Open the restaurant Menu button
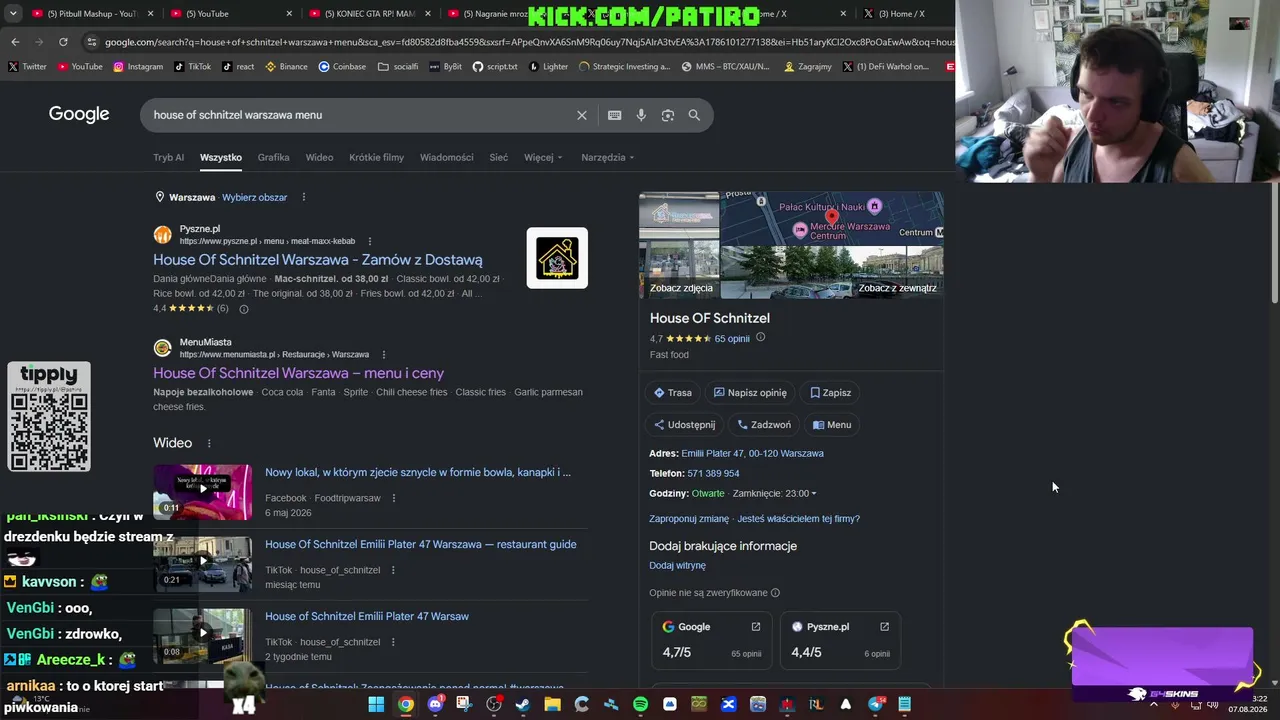Viewport: 1280px width, 720px height. pos(832,425)
